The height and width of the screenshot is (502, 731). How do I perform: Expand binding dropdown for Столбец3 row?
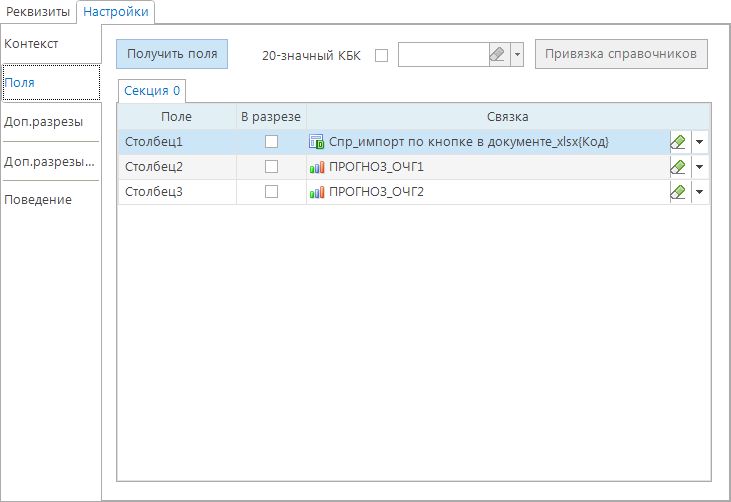699,191
